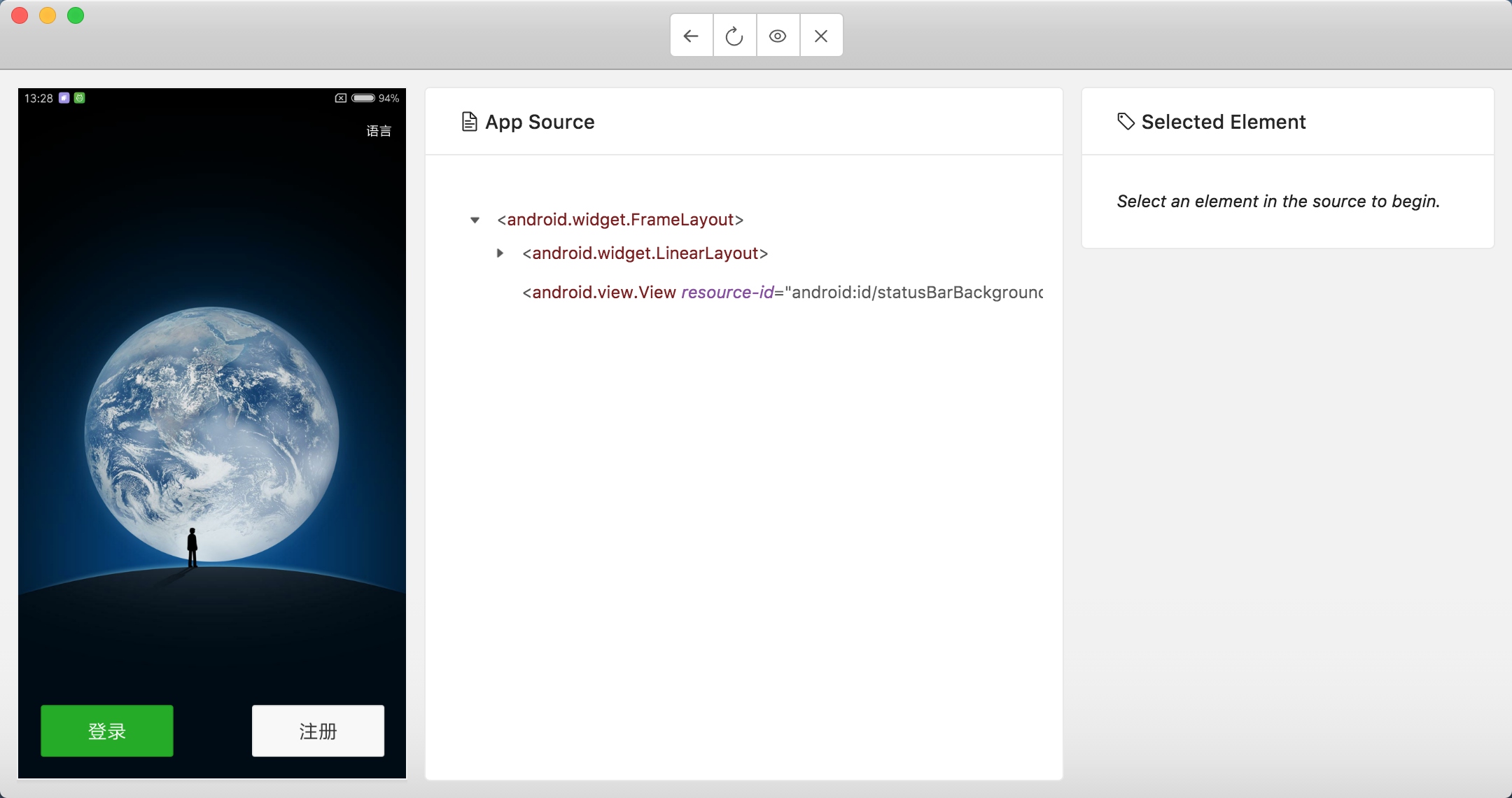Tap the white 注册 register button
1512x798 pixels.
click(318, 731)
